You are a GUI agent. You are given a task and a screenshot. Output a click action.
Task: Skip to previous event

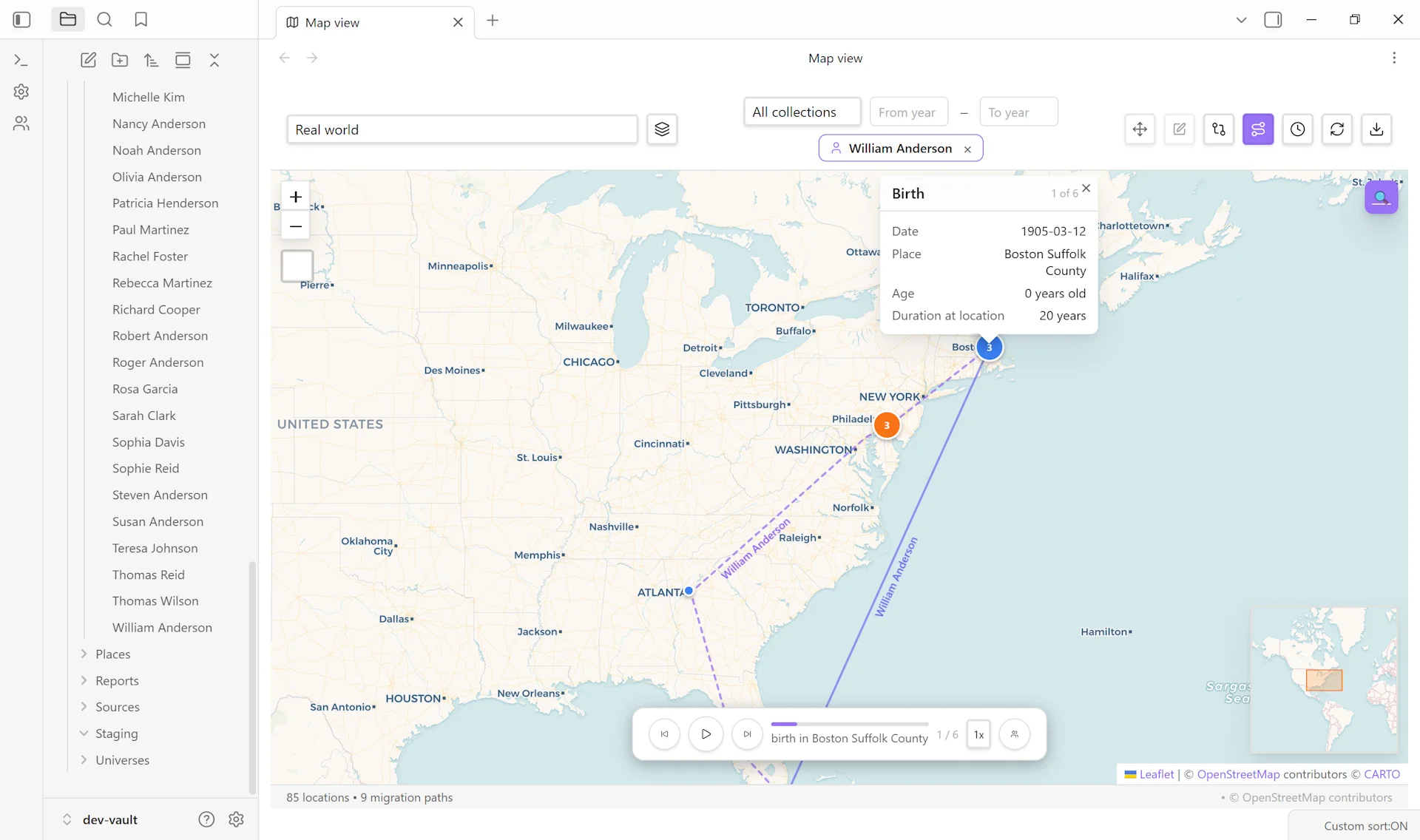pyautogui.click(x=664, y=734)
